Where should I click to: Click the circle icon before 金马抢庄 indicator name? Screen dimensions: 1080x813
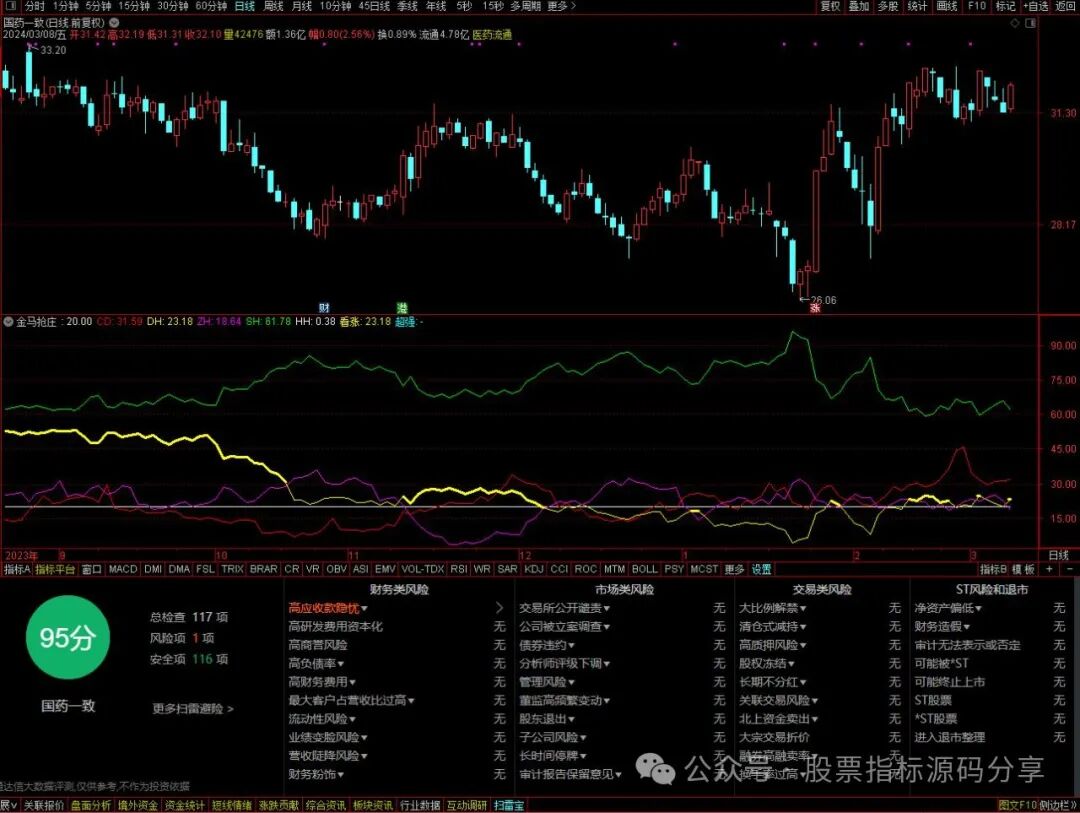(8, 322)
